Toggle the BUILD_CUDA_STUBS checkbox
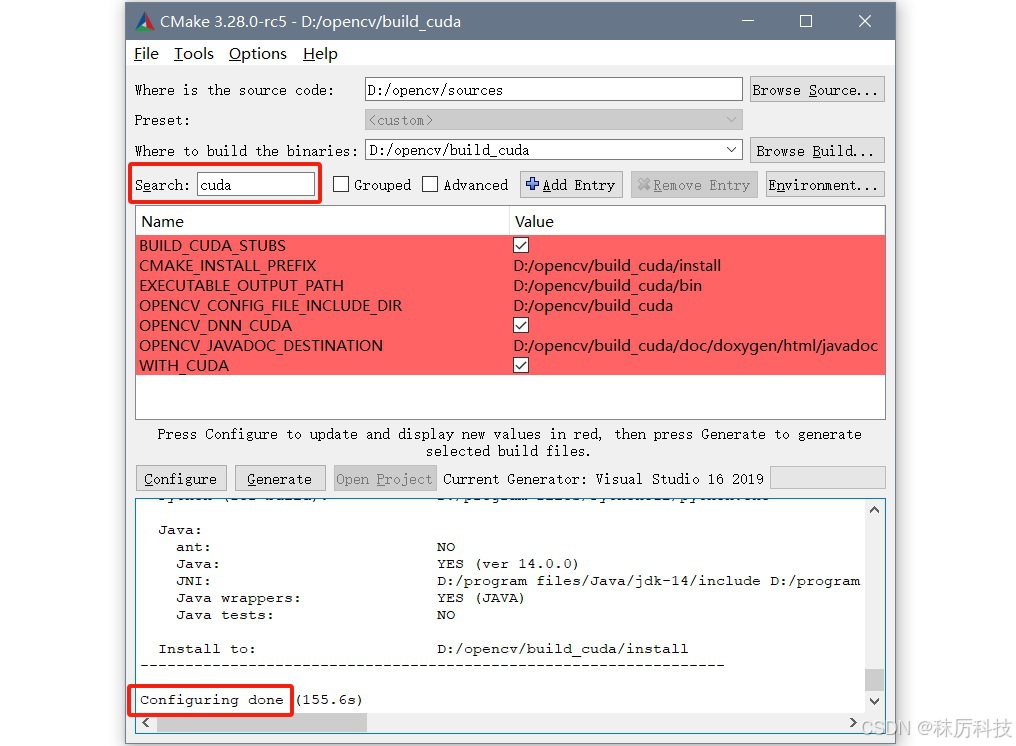This screenshot has width=1016, height=746. click(520, 245)
